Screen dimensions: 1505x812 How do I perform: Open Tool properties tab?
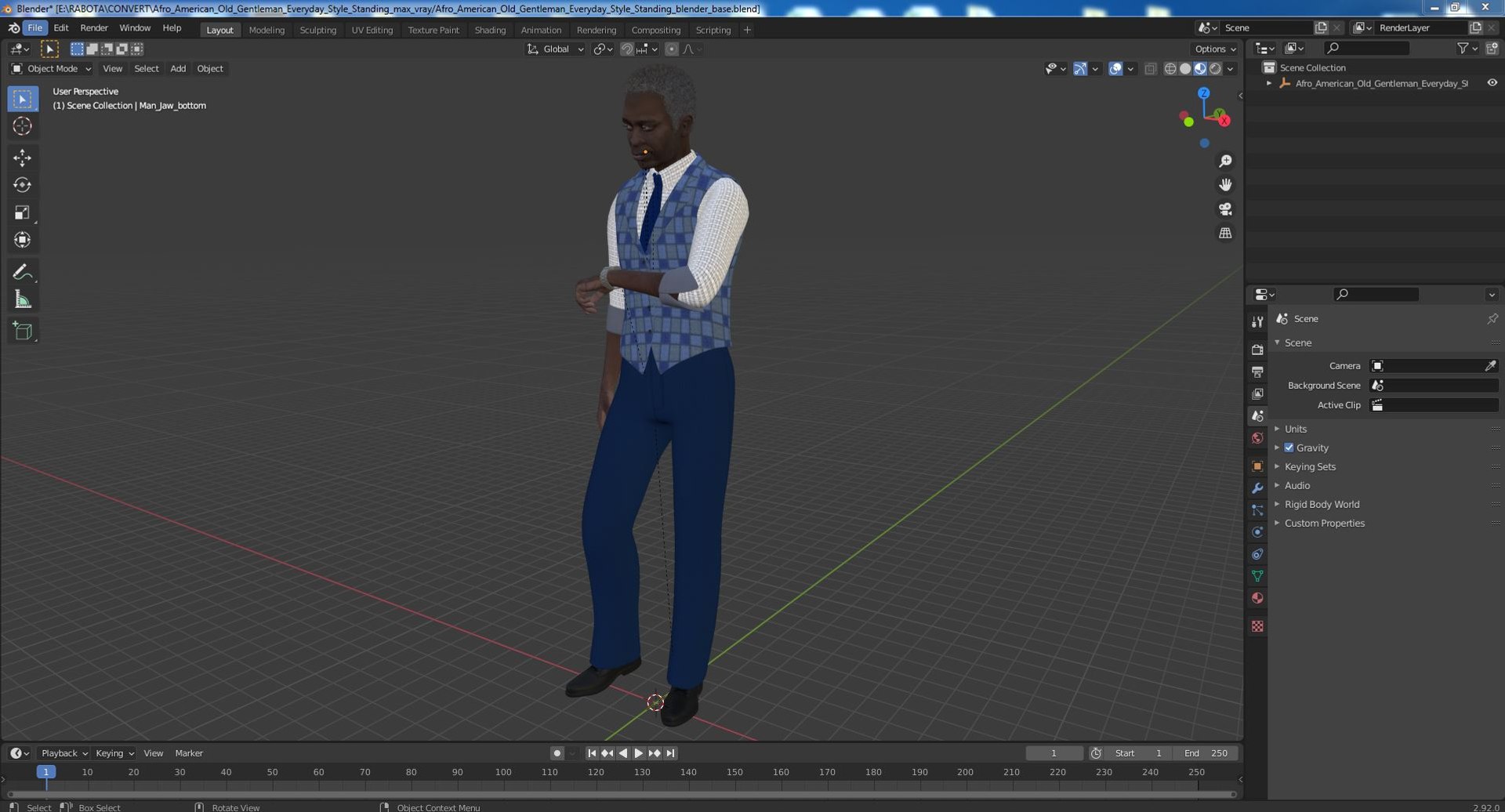point(1257,322)
